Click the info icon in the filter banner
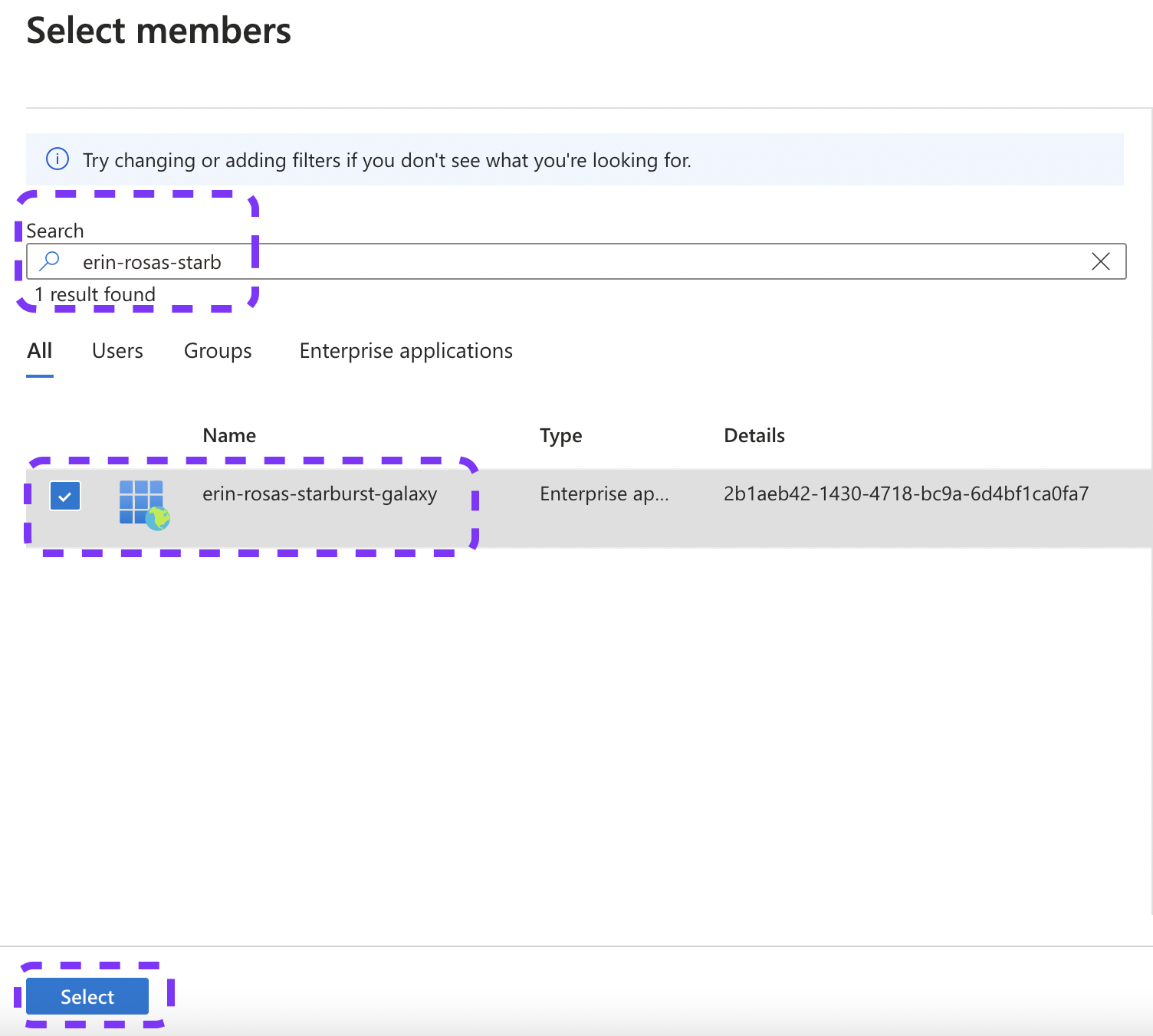The width and height of the screenshot is (1153, 1036). (57, 159)
